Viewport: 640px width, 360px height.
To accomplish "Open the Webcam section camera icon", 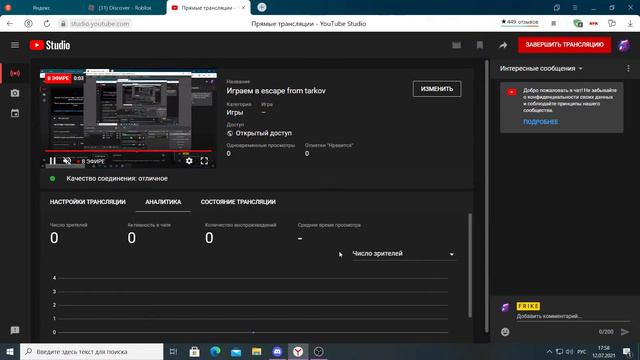I will pos(15,93).
